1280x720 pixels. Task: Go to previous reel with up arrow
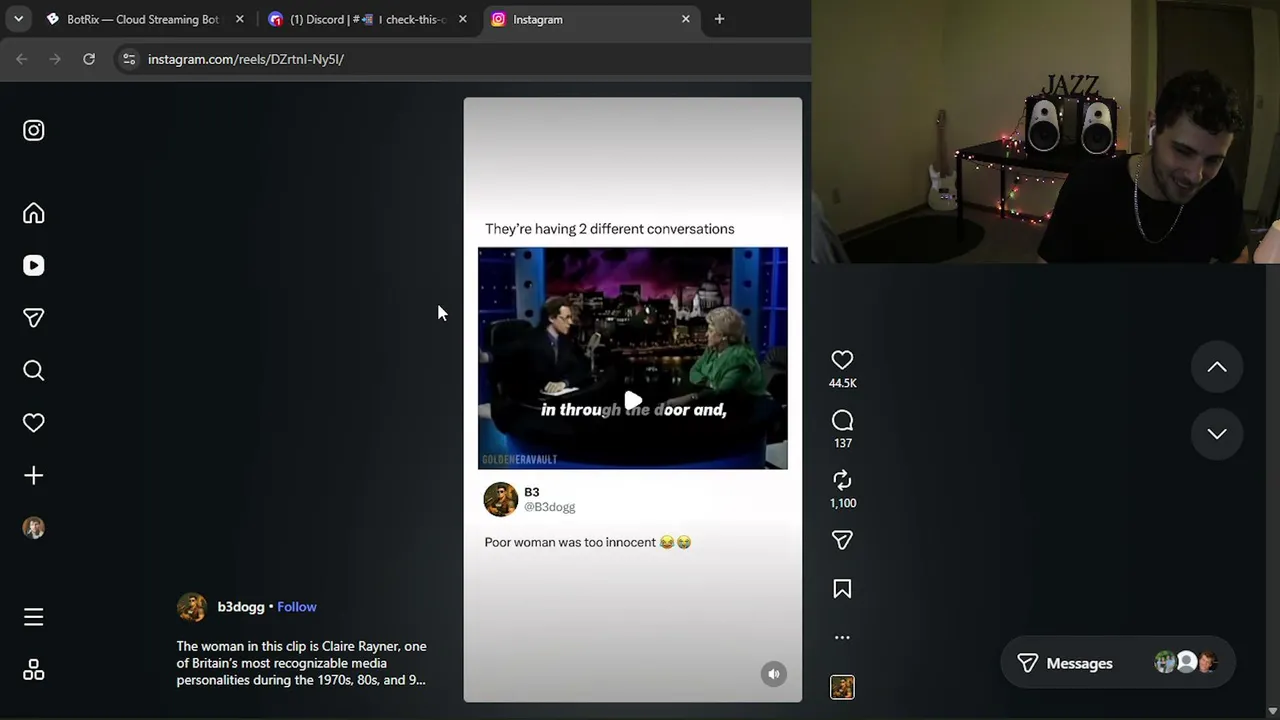point(1217,367)
